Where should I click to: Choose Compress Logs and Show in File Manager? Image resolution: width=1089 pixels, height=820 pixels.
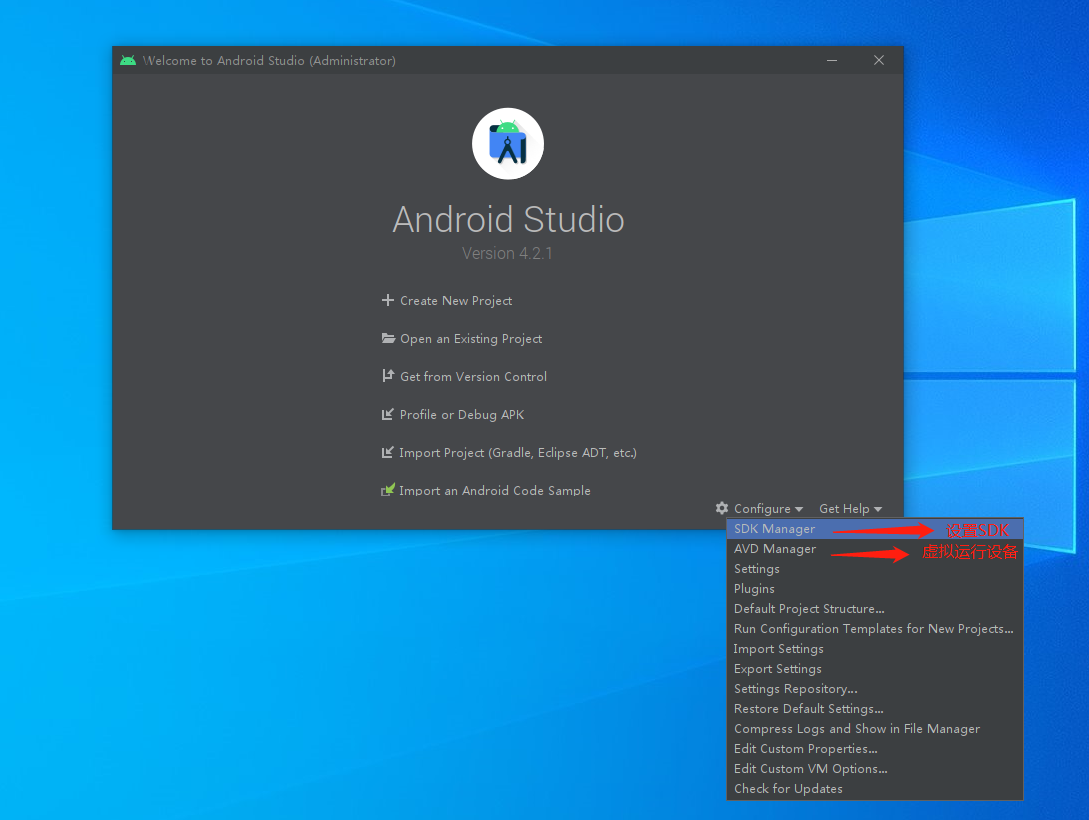pos(857,728)
